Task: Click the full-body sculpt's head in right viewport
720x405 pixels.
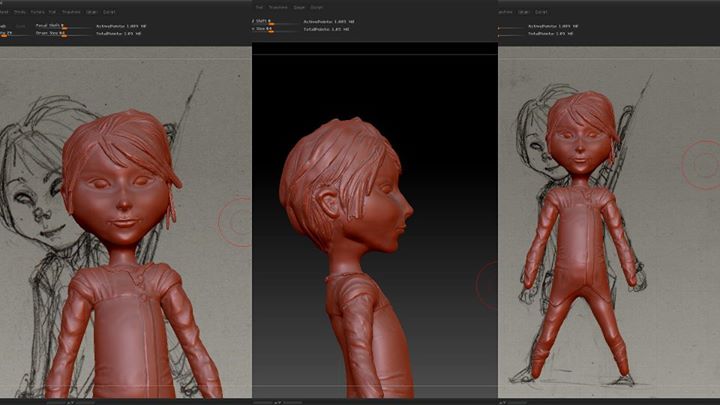Action: pos(583,140)
